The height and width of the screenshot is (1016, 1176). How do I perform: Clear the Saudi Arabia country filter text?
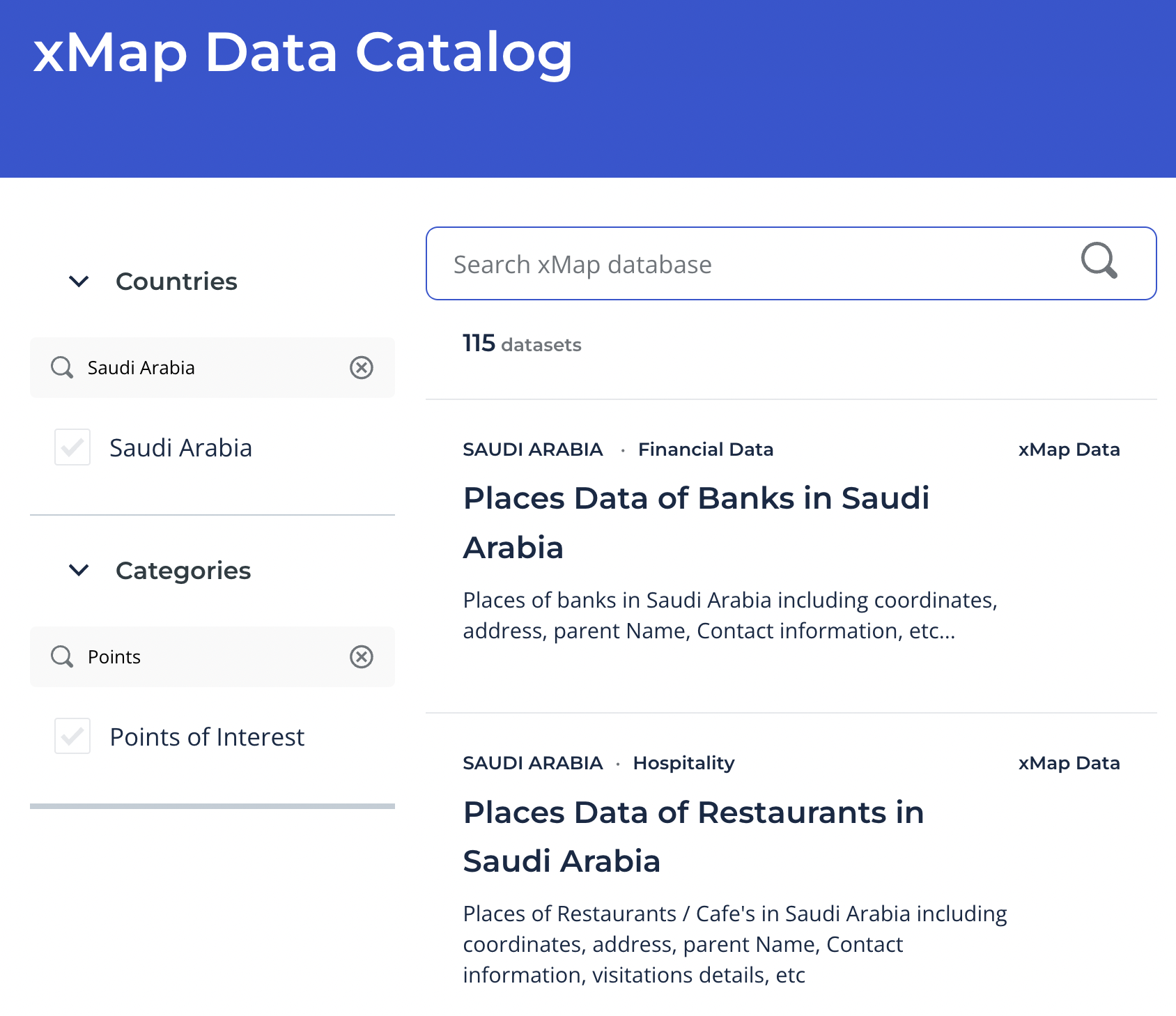pyautogui.click(x=361, y=367)
